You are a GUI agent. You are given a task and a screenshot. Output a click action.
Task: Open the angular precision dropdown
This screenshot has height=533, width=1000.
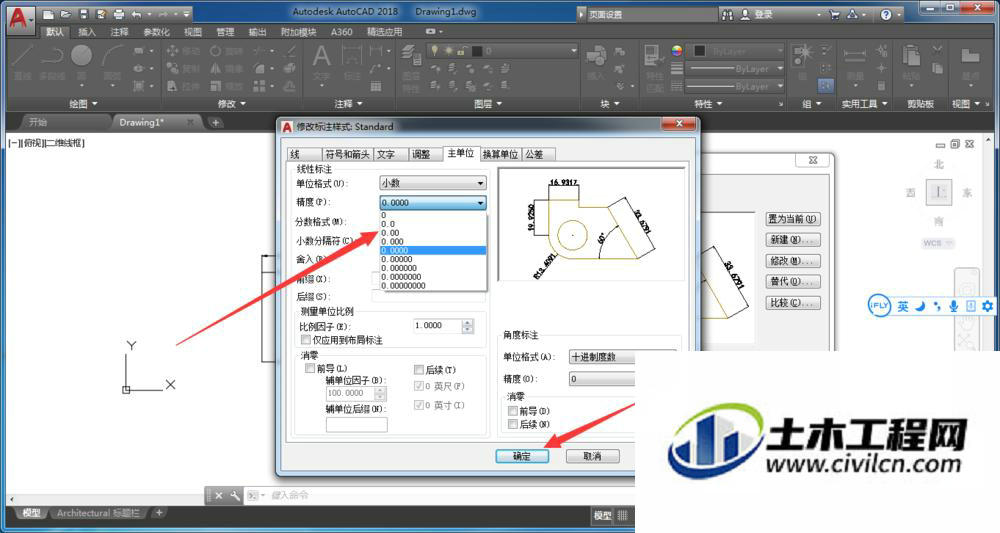point(601,379)
